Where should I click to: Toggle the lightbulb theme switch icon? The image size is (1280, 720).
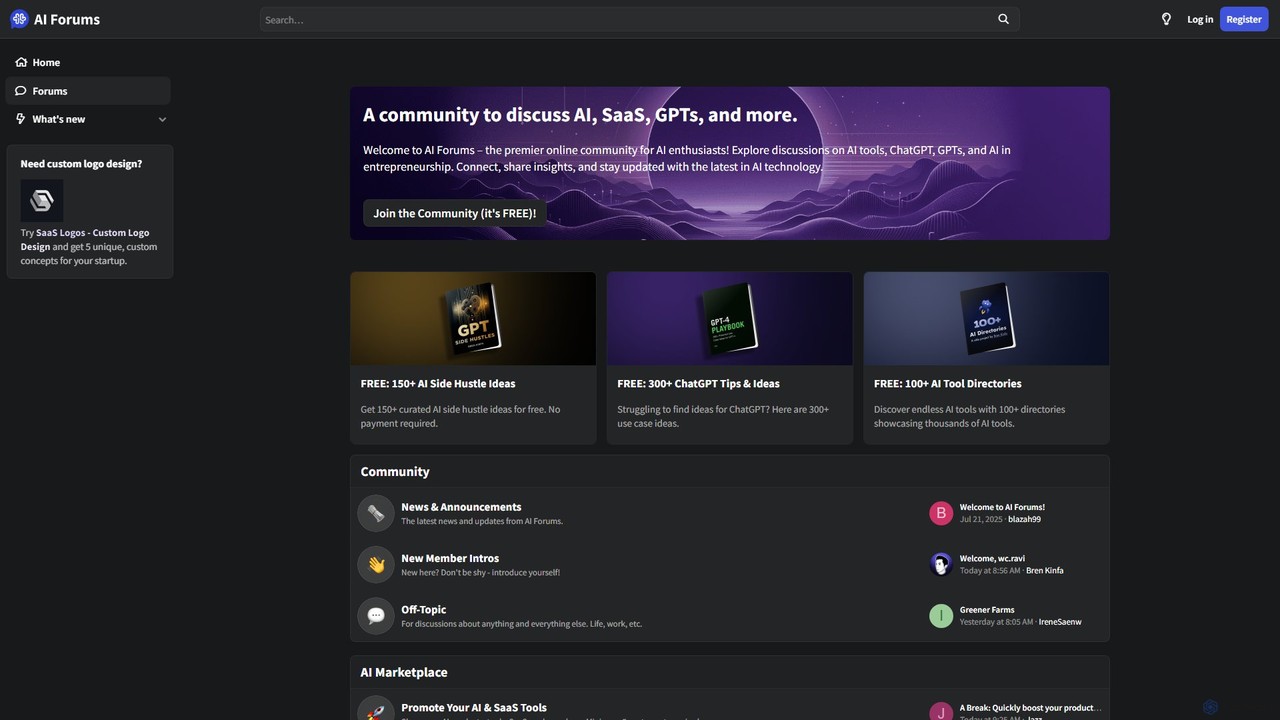(1166, 19)
